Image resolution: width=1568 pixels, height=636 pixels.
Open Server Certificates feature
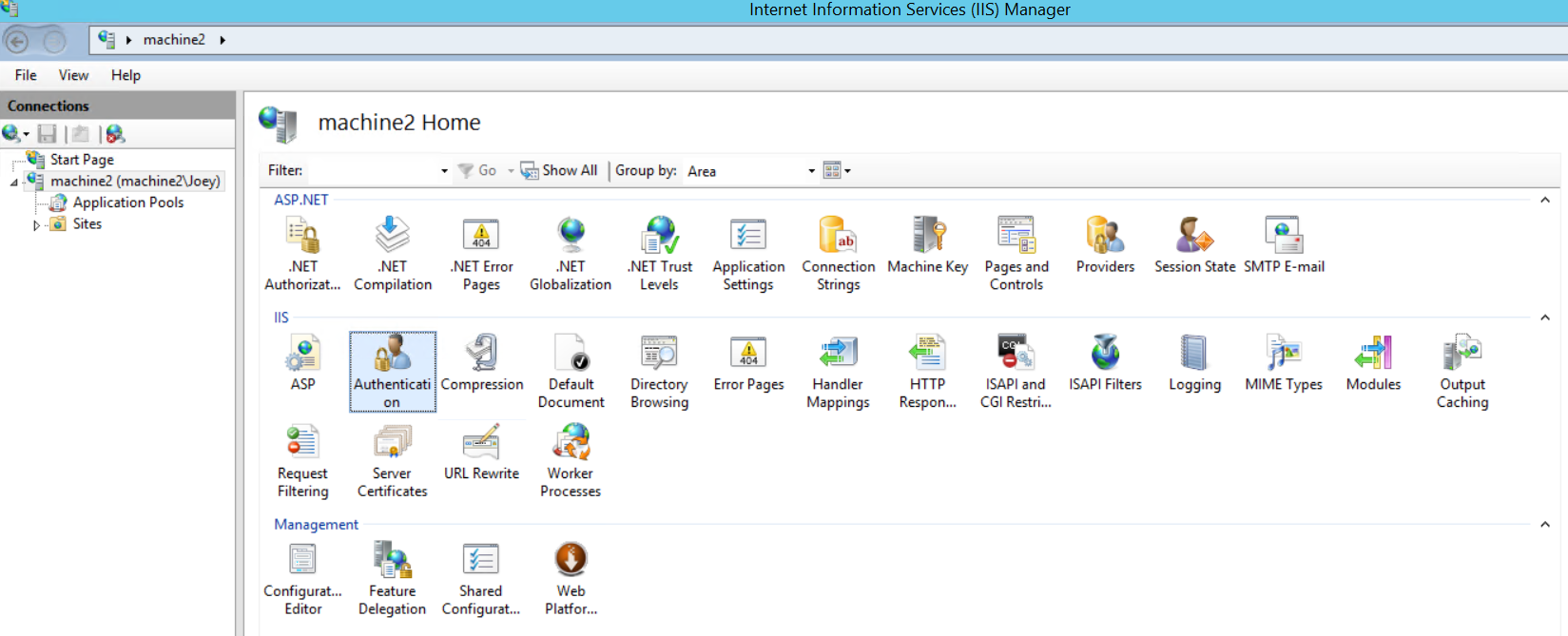coord(393,461)
